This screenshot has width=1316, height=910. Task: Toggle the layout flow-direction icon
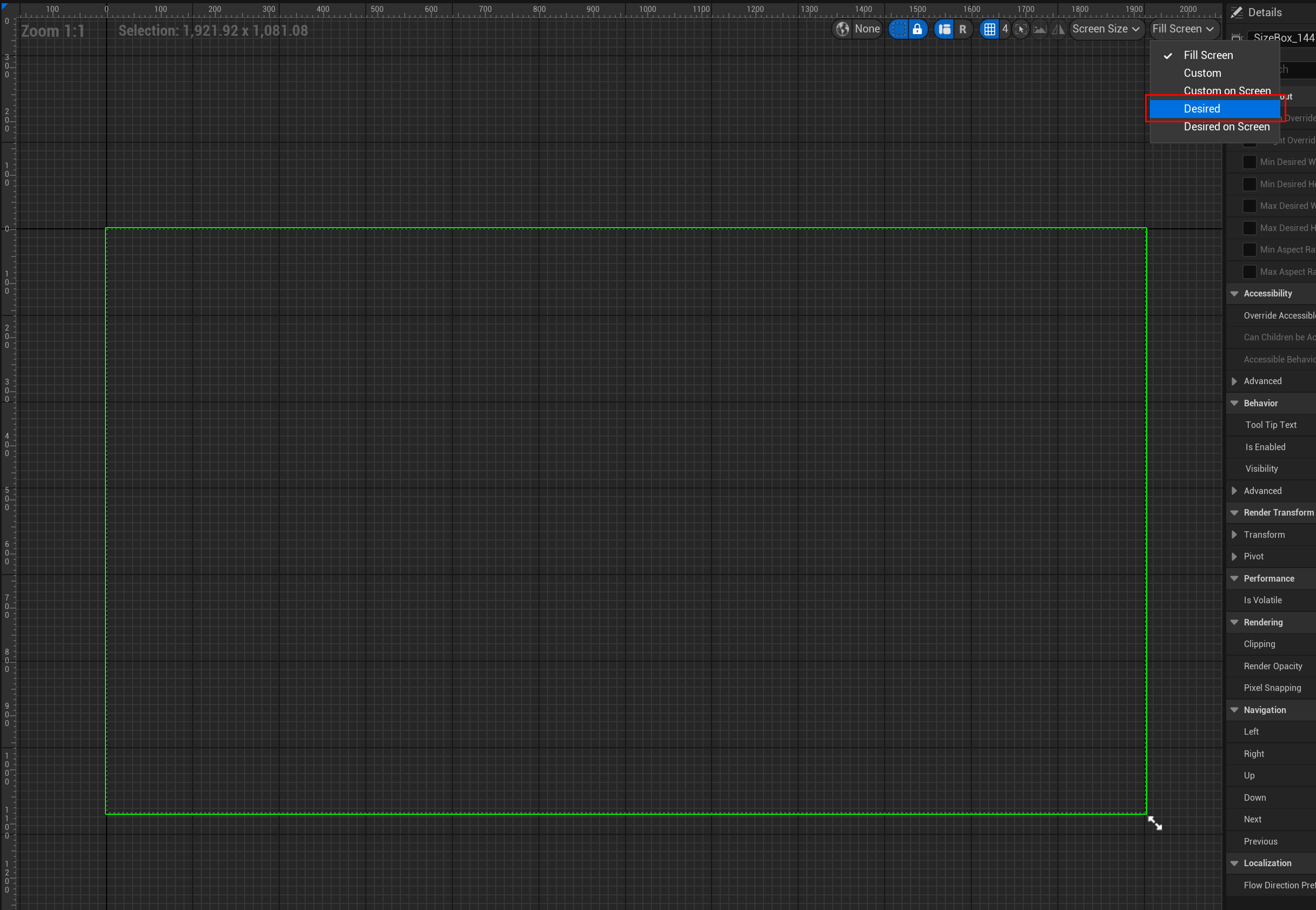click(x=944, y=29)
